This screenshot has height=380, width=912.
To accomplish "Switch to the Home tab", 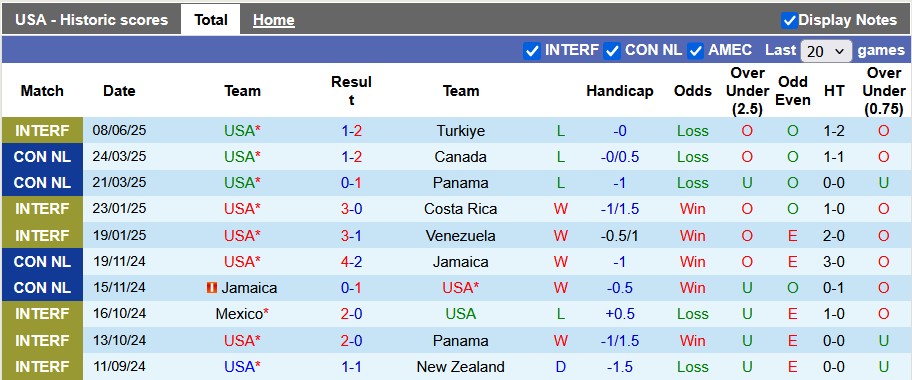I will click(x=273, y=20).
